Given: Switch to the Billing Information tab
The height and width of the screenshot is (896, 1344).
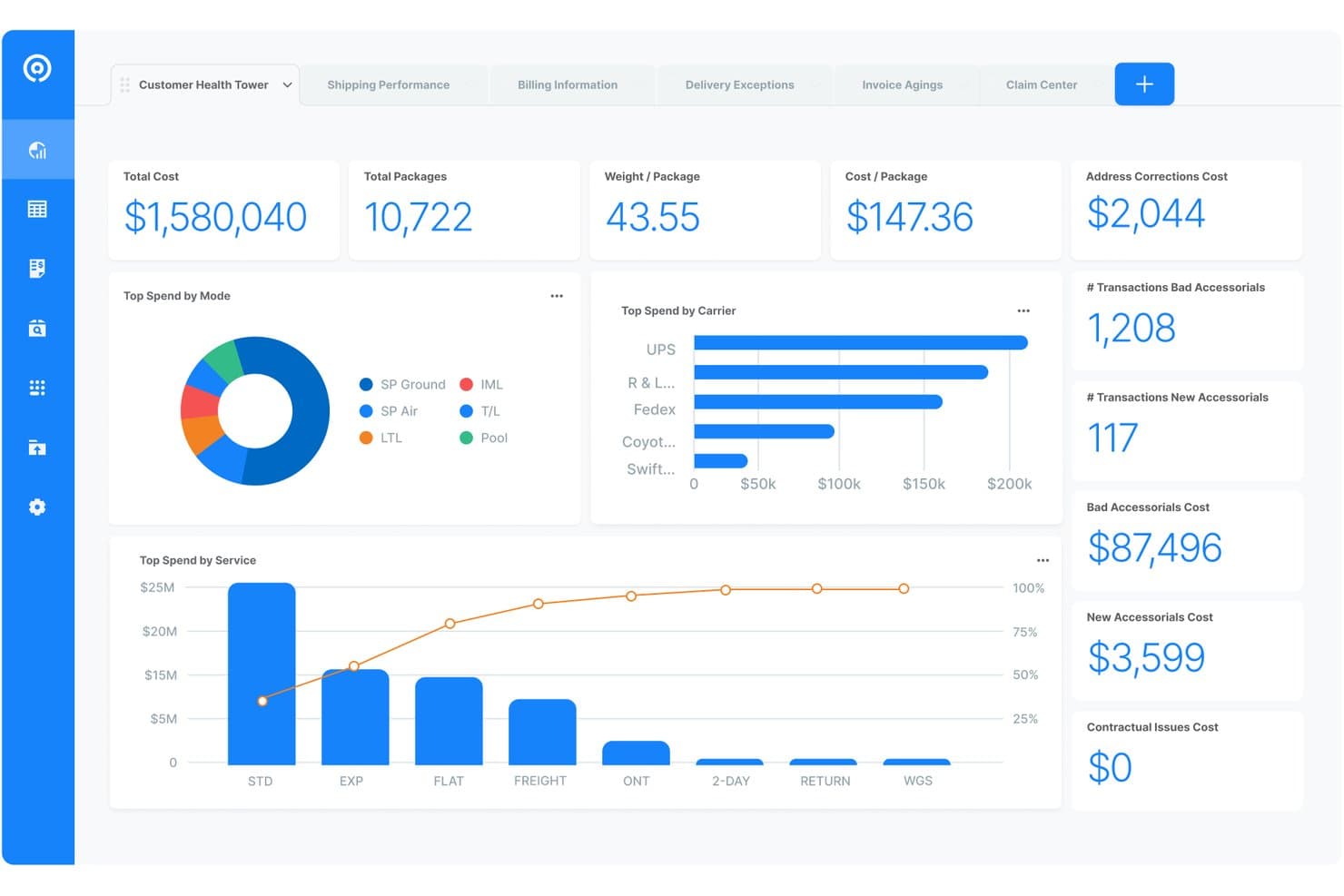Looking at the screenshot, I should (568, 84).
